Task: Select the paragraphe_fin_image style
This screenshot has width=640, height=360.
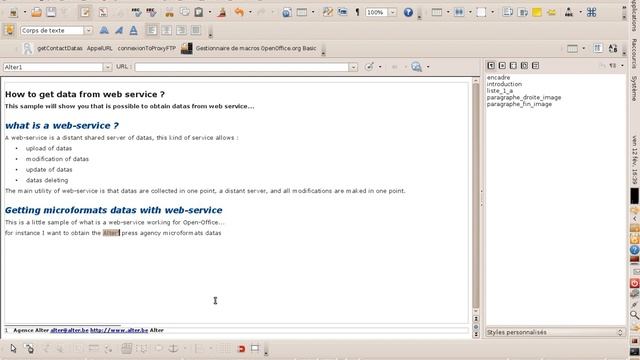Action: (519, 104)
